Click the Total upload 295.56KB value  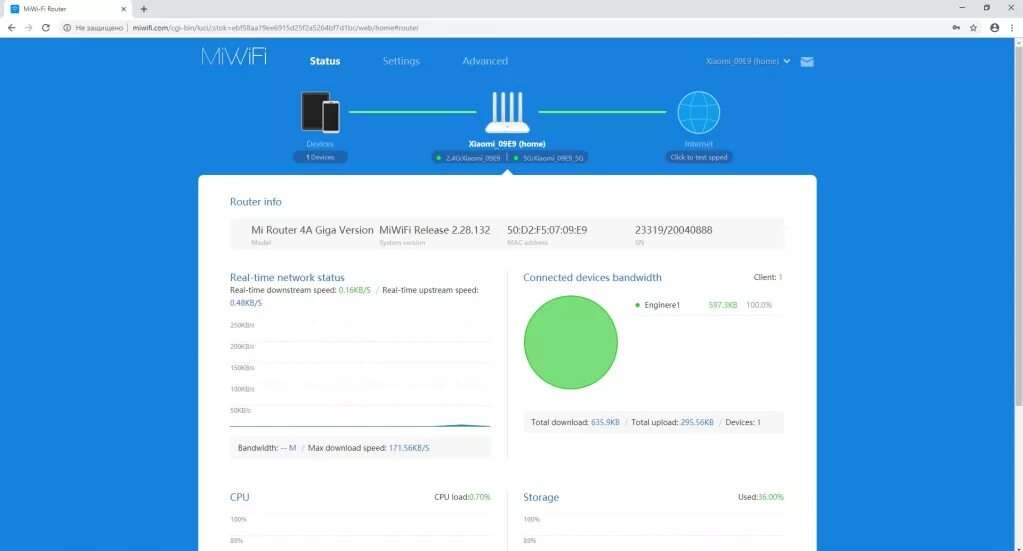point(697,423)
